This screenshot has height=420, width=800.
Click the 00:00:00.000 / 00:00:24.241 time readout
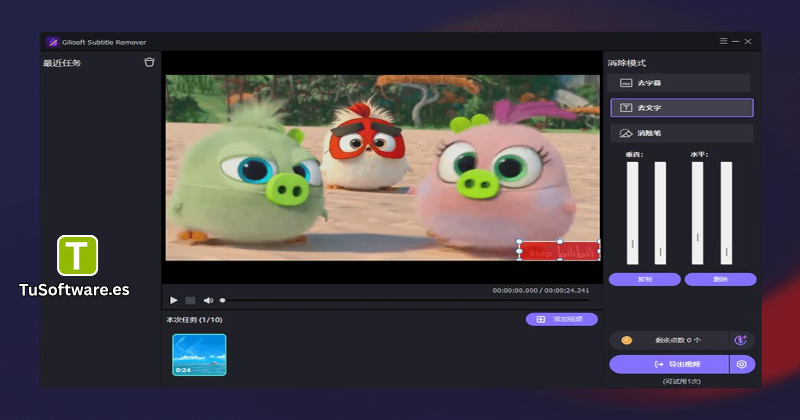pyautogui.click(x=541, y=290)
